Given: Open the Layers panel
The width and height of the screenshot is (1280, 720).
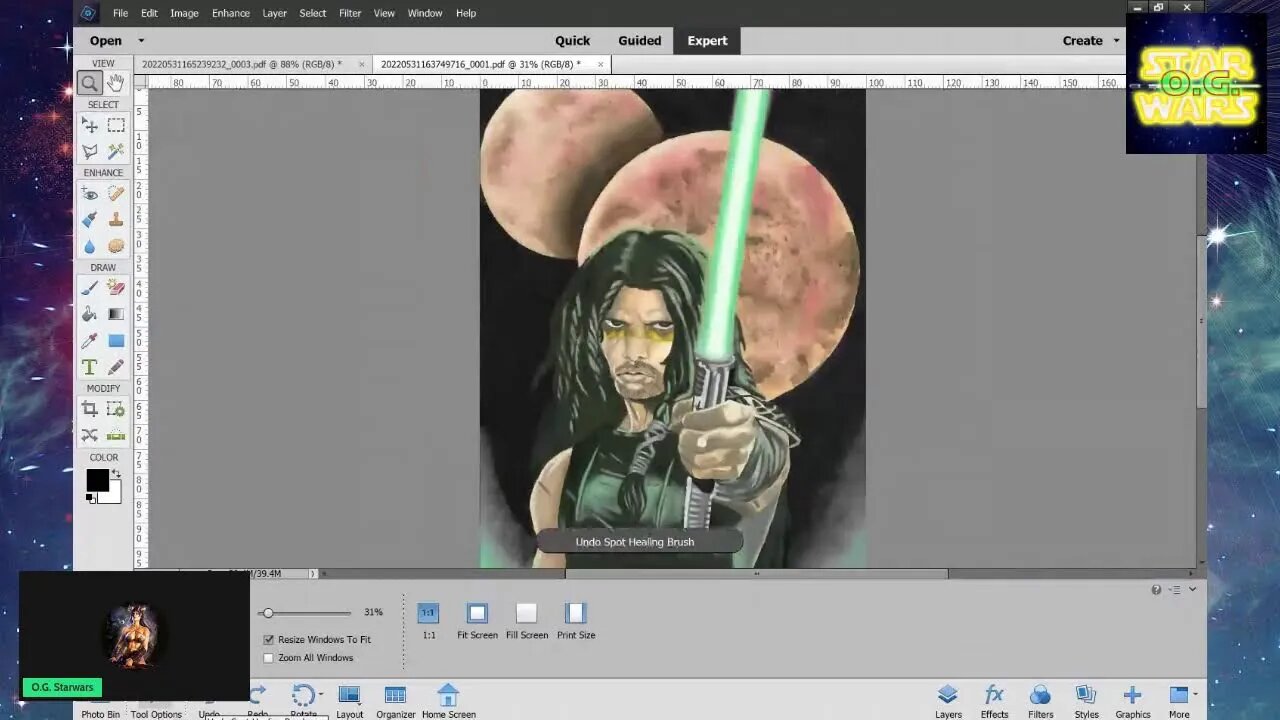Looking at the screenshot, I should click(948, 701).
